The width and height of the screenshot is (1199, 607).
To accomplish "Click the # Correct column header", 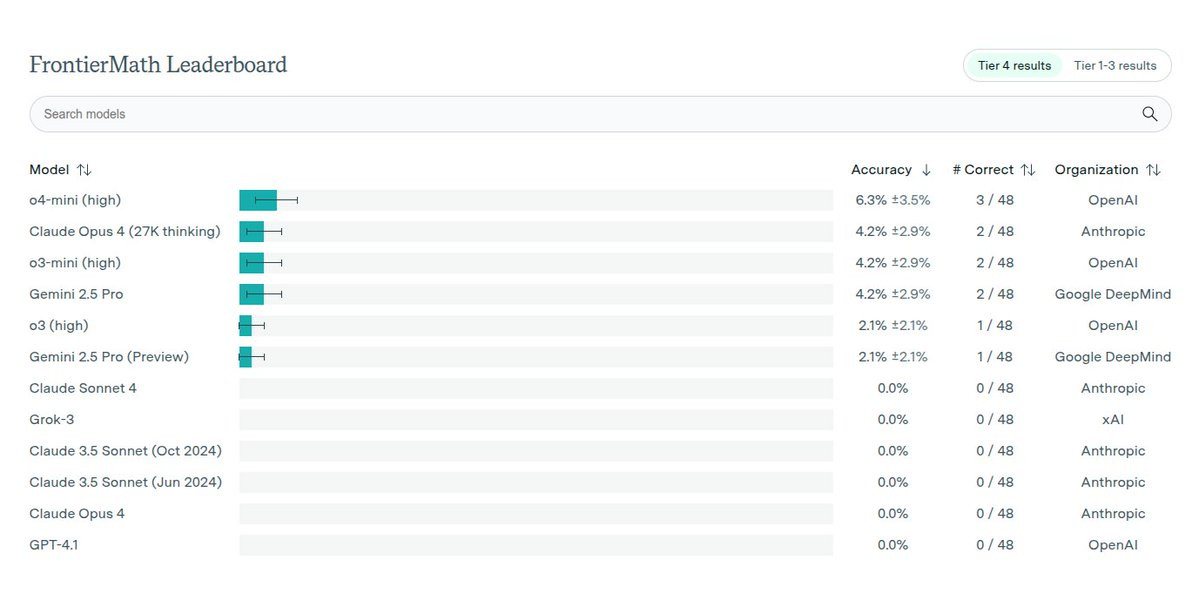I will (x=983, y=170).
